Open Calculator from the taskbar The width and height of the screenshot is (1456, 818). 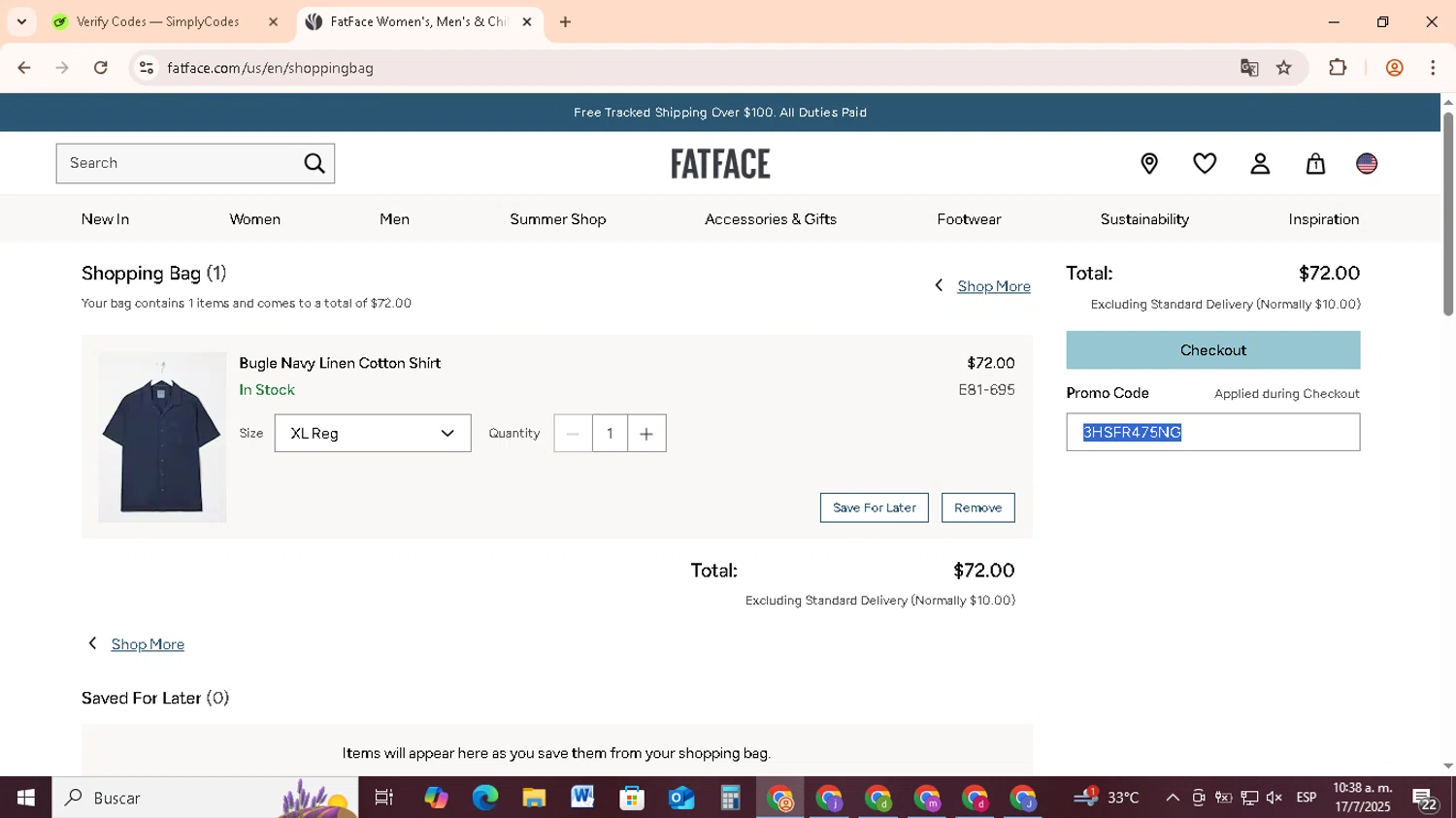(x=730, y=798)
